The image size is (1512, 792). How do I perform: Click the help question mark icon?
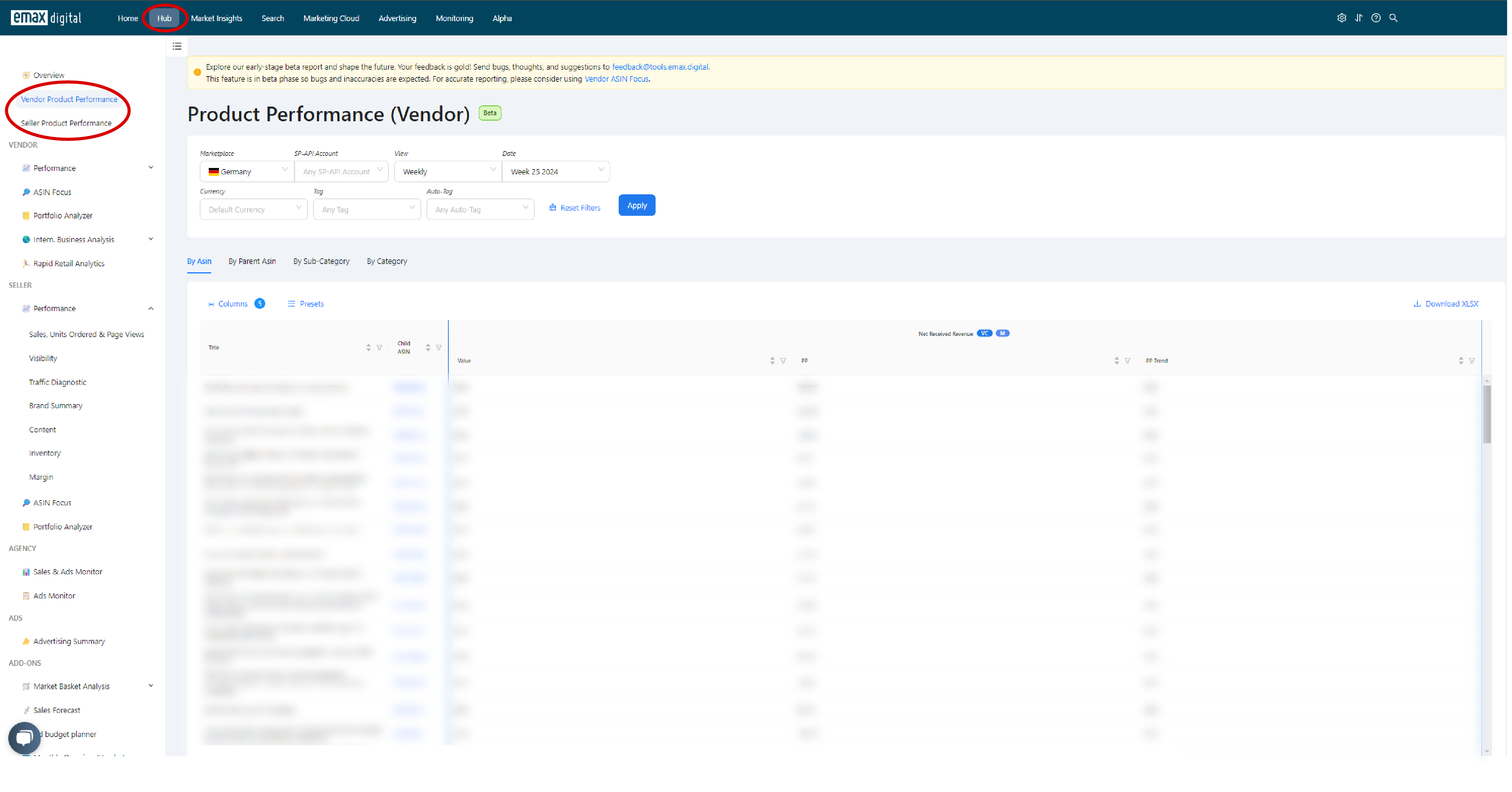[x=1376, y=18]
